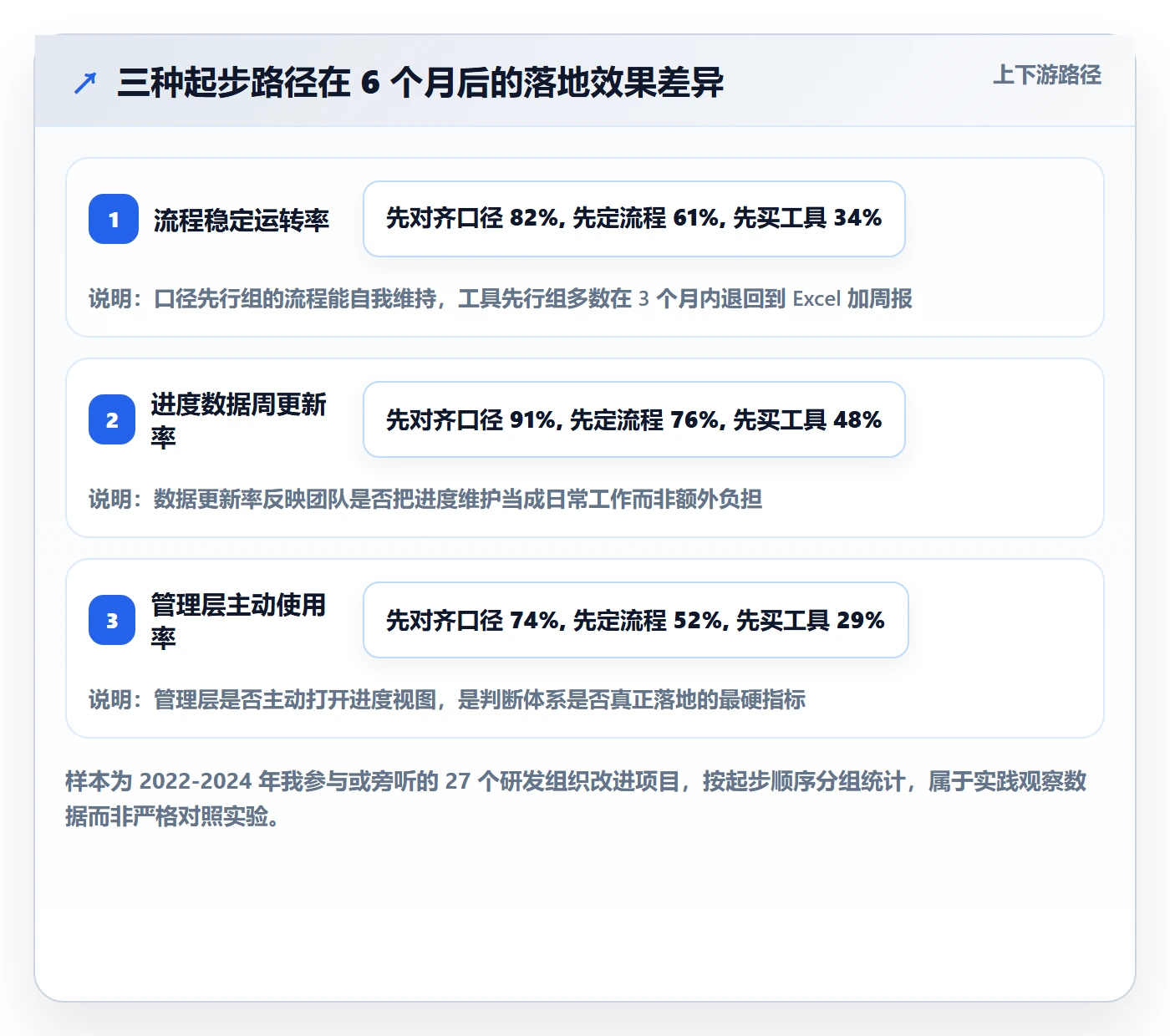This screenshot has height=1036, width=1170.
Task: Click the value box showing 82%, 61%, 34%
Action: tap(634, 219)
